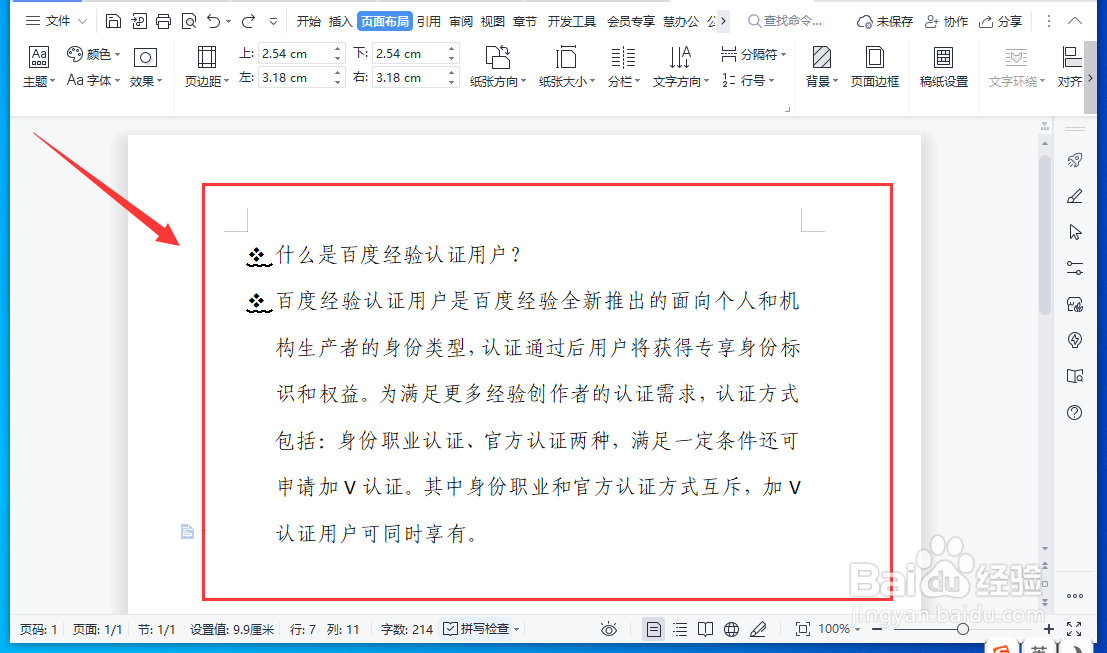The width and height of the screenshot is (1107, 653).
Task: Switch to page layout view button
Action: (654, 629)
